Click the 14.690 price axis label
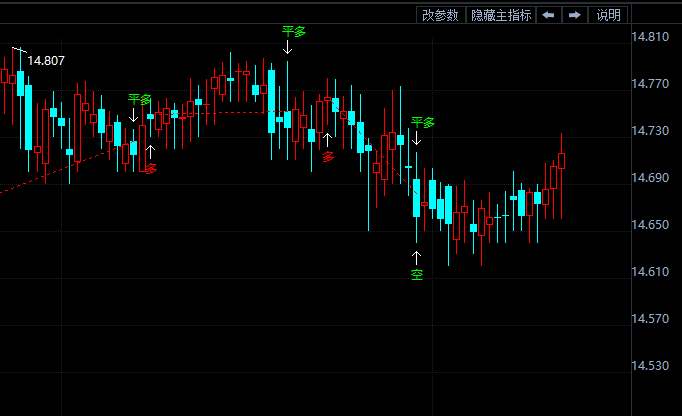 650,178
